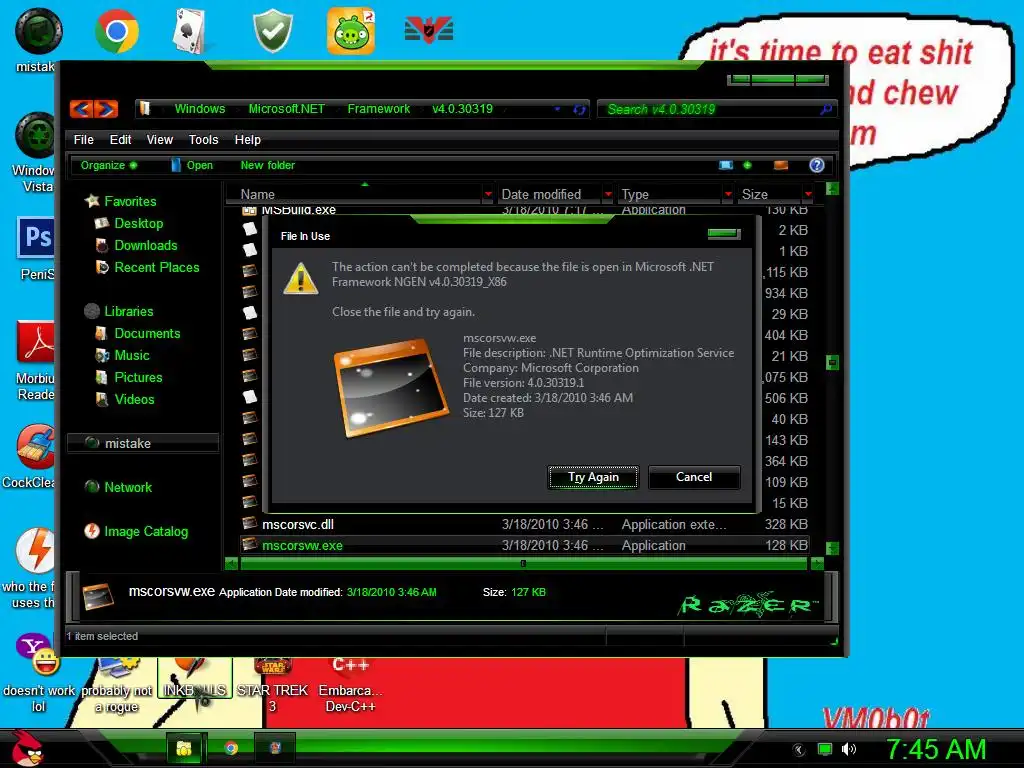The width and height of the screenshot is (1024, 768).
Task: Go back with the orange left arrow
Action: 81,108
